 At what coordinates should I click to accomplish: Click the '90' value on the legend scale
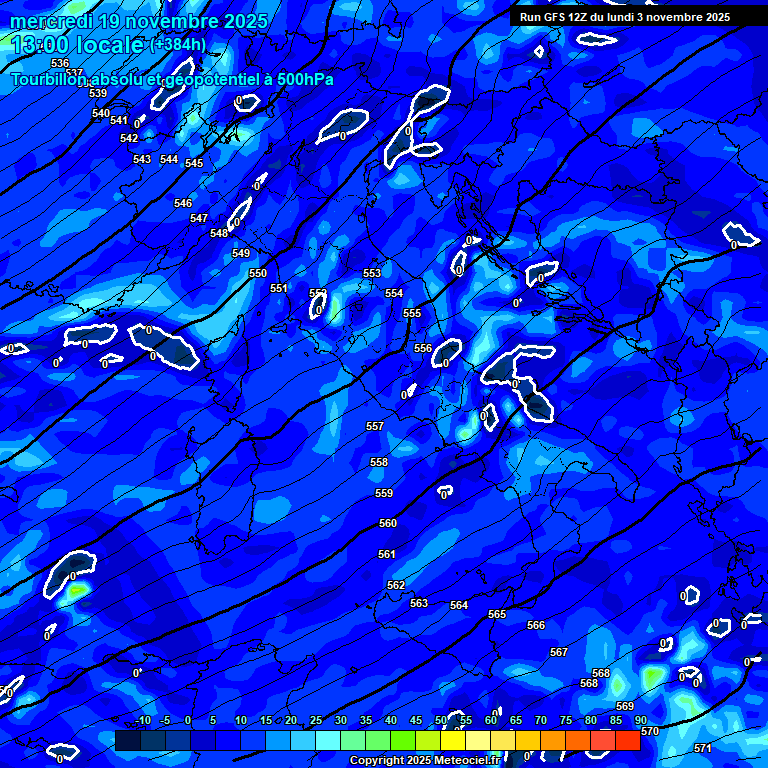(x=640, y=721)
